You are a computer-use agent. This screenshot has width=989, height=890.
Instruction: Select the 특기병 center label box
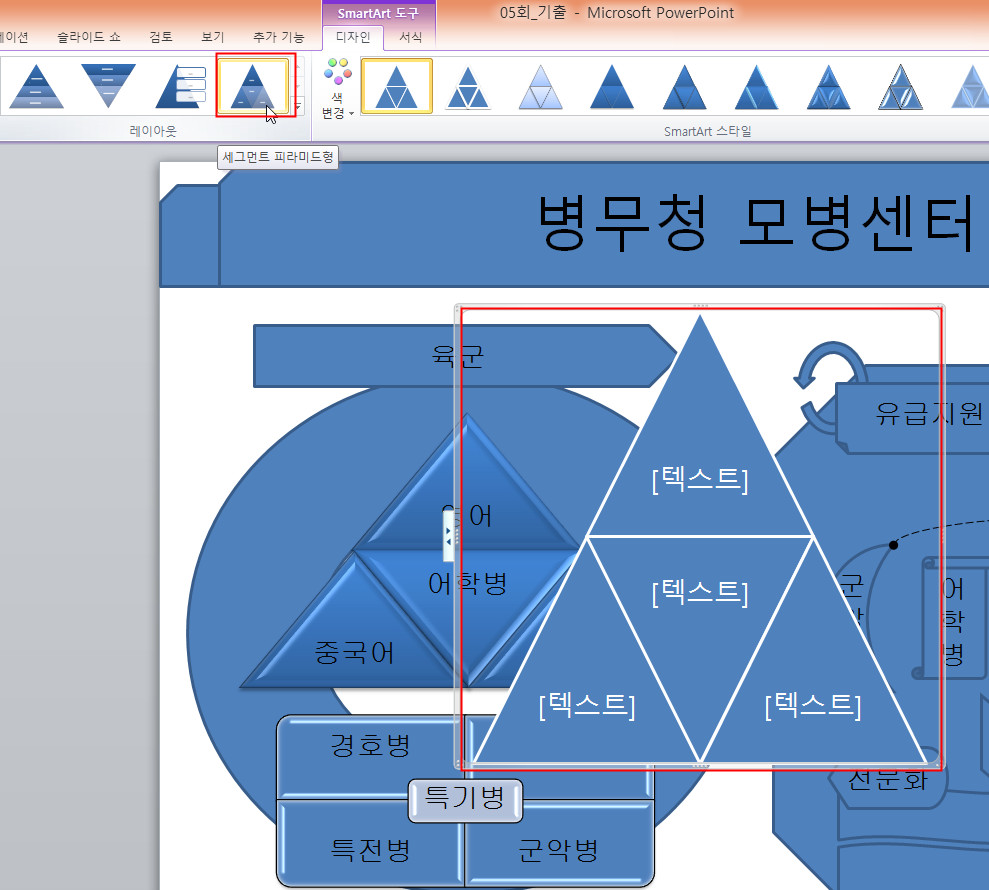[465, 799]
